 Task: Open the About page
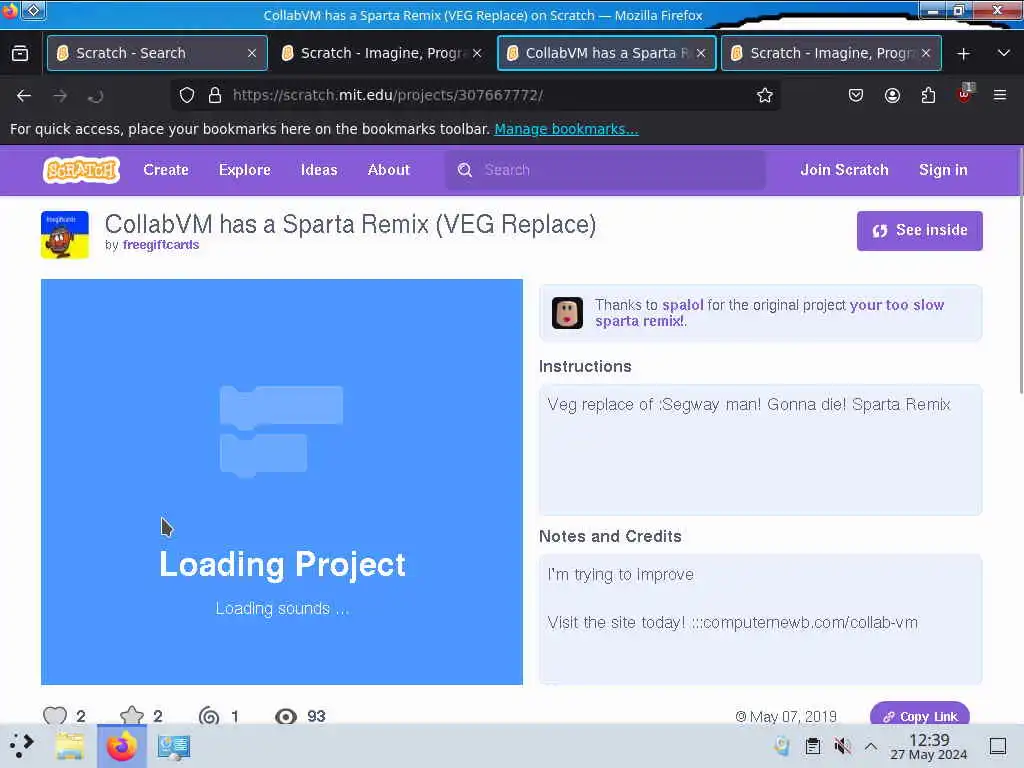coord(389,170)
